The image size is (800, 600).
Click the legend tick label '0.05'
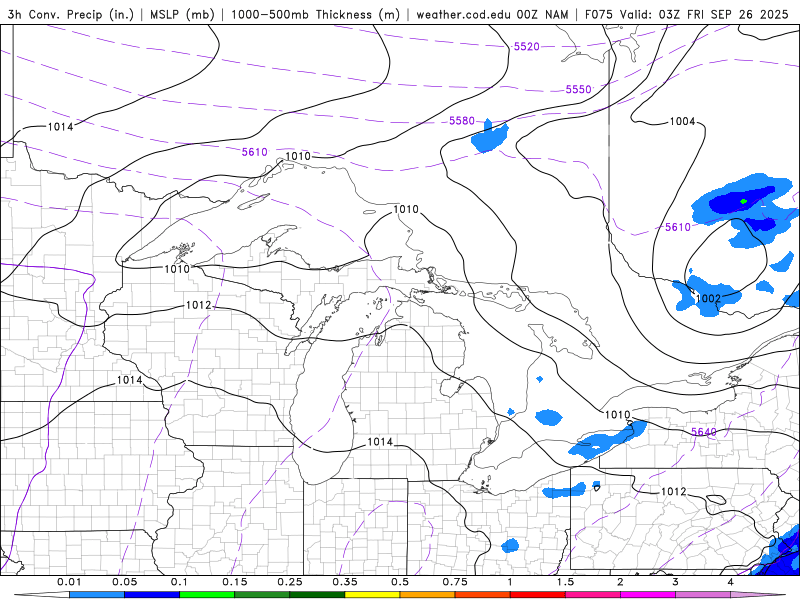pos(124,582)
